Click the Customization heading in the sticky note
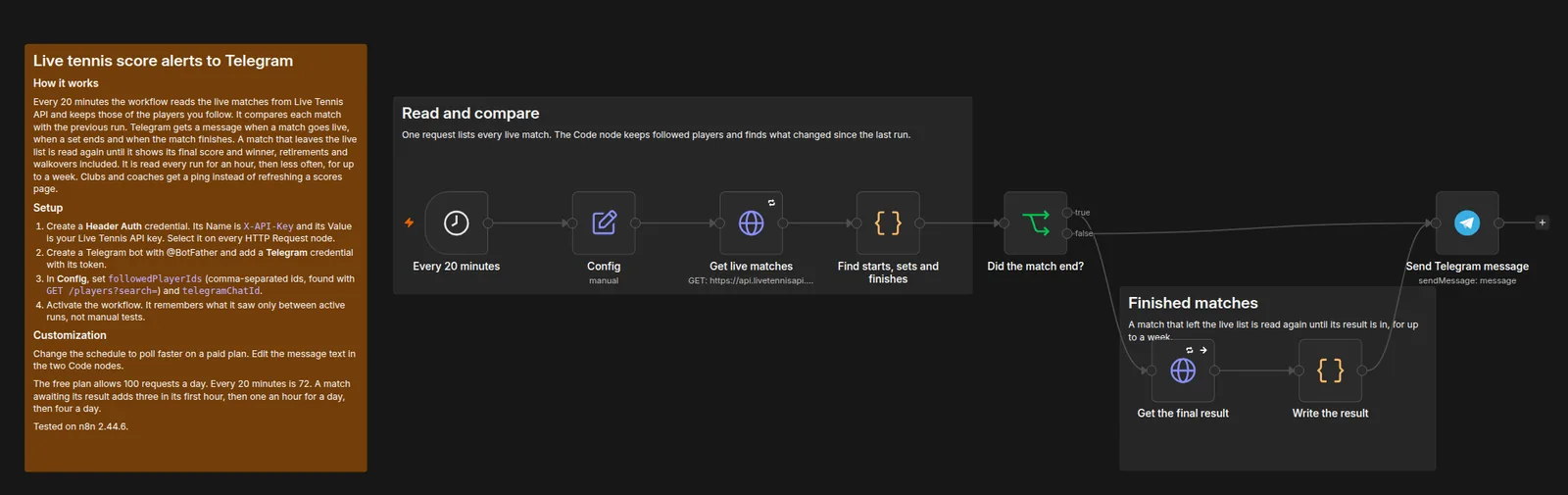The image size is (1568, 495). [70, 335]
